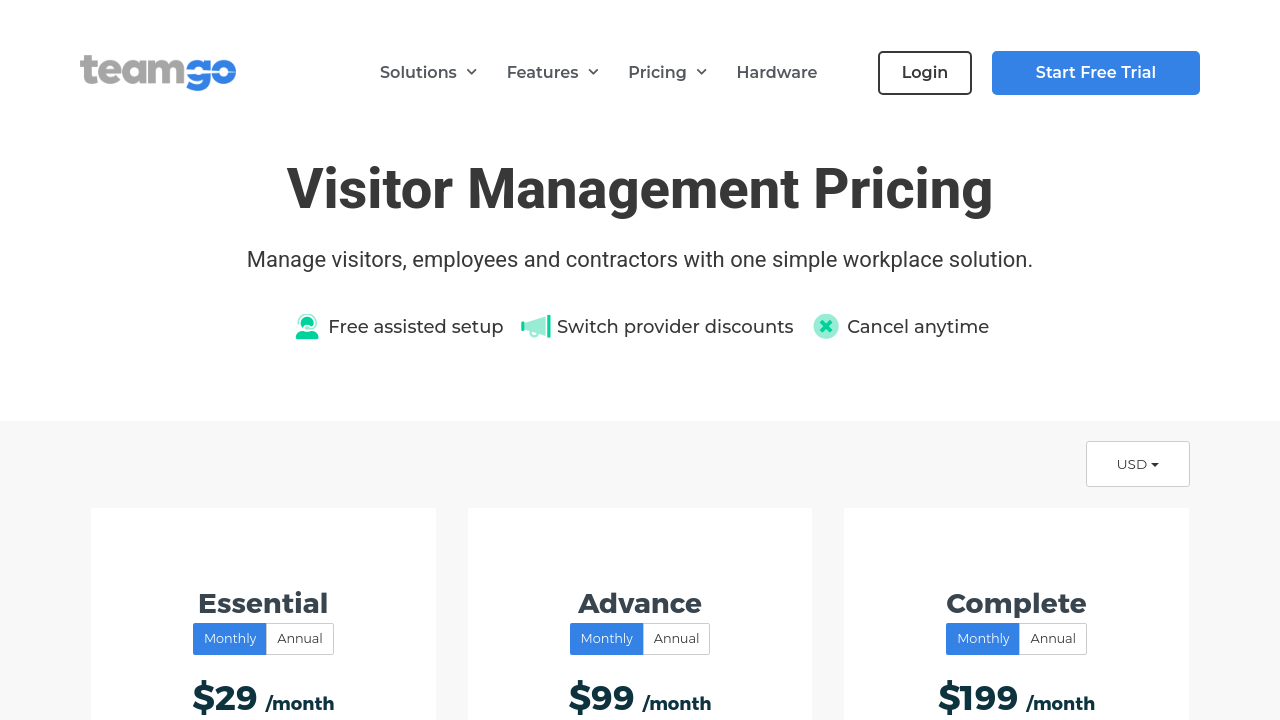
Task: Click the Login button
Action: 924,73
